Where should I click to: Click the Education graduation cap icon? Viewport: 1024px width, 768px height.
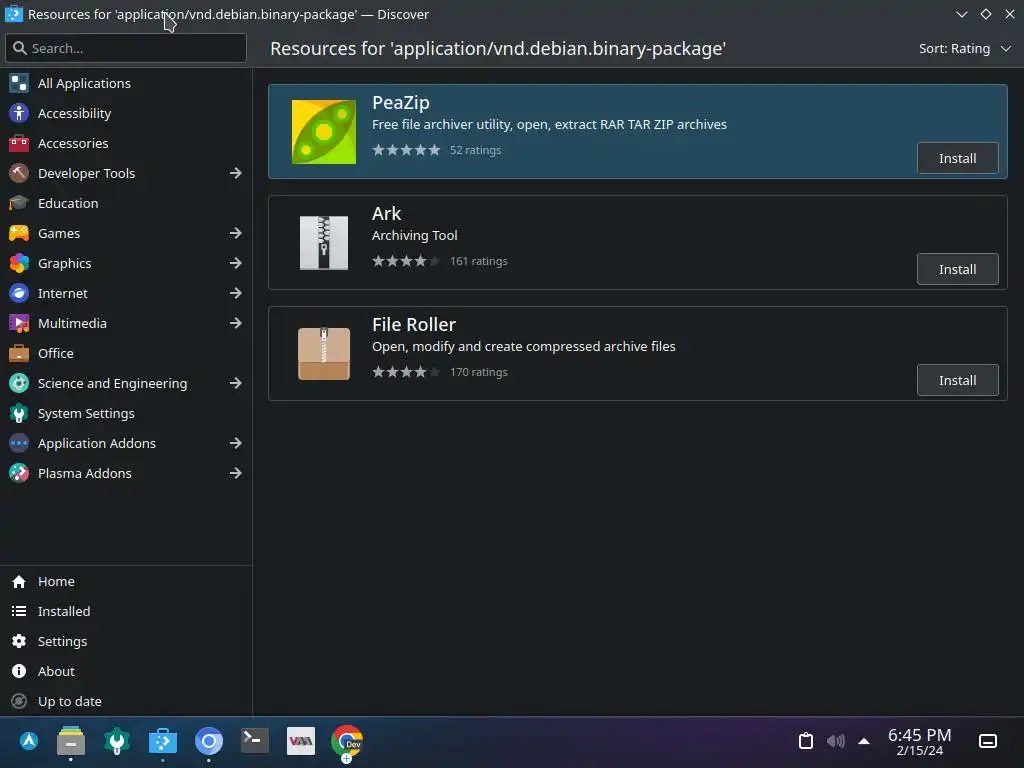19,203
